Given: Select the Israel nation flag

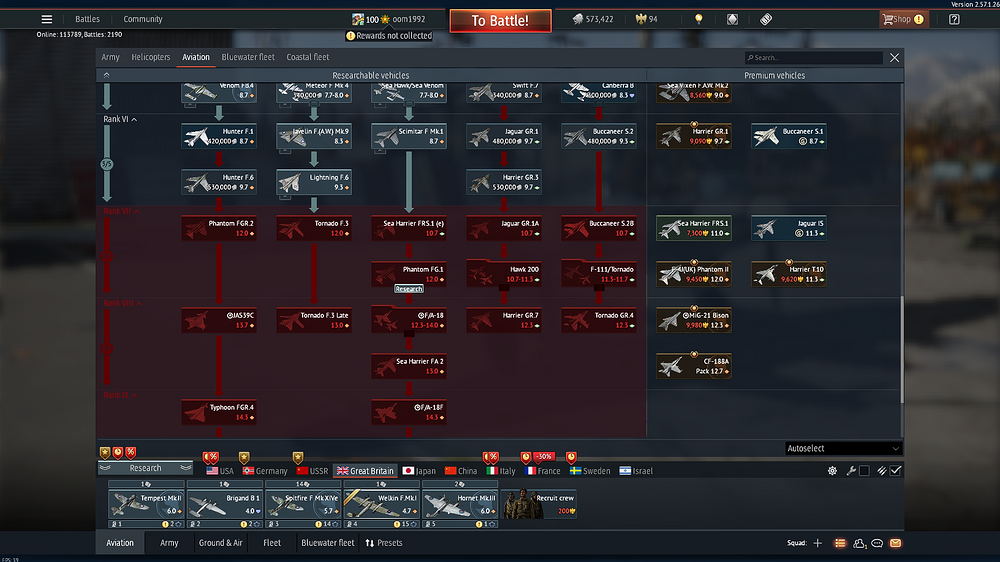Looking at the screenshot, I should click(x=636, y=471).
